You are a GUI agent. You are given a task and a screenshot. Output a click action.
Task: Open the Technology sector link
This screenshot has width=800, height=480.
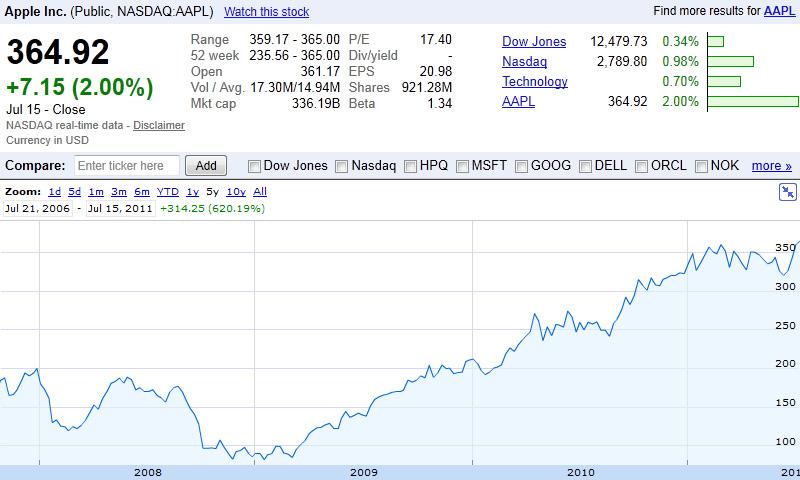[x=535, y=81]
